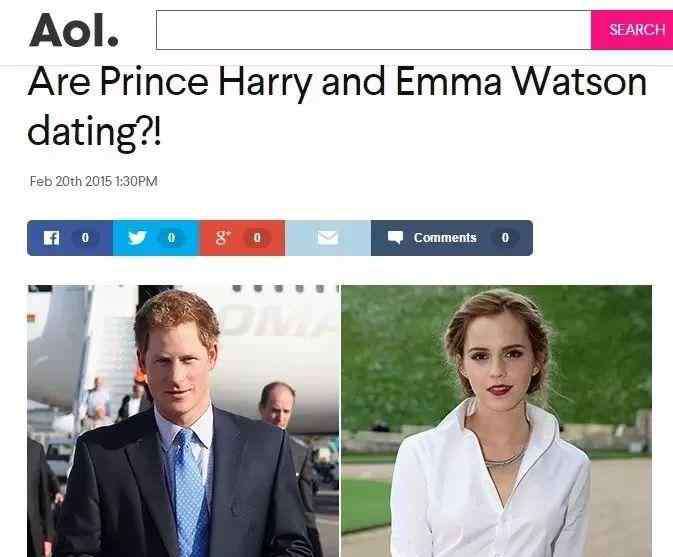Share via the Facebook icon
The height and width of the screenshot is (557, 673).
52,238
